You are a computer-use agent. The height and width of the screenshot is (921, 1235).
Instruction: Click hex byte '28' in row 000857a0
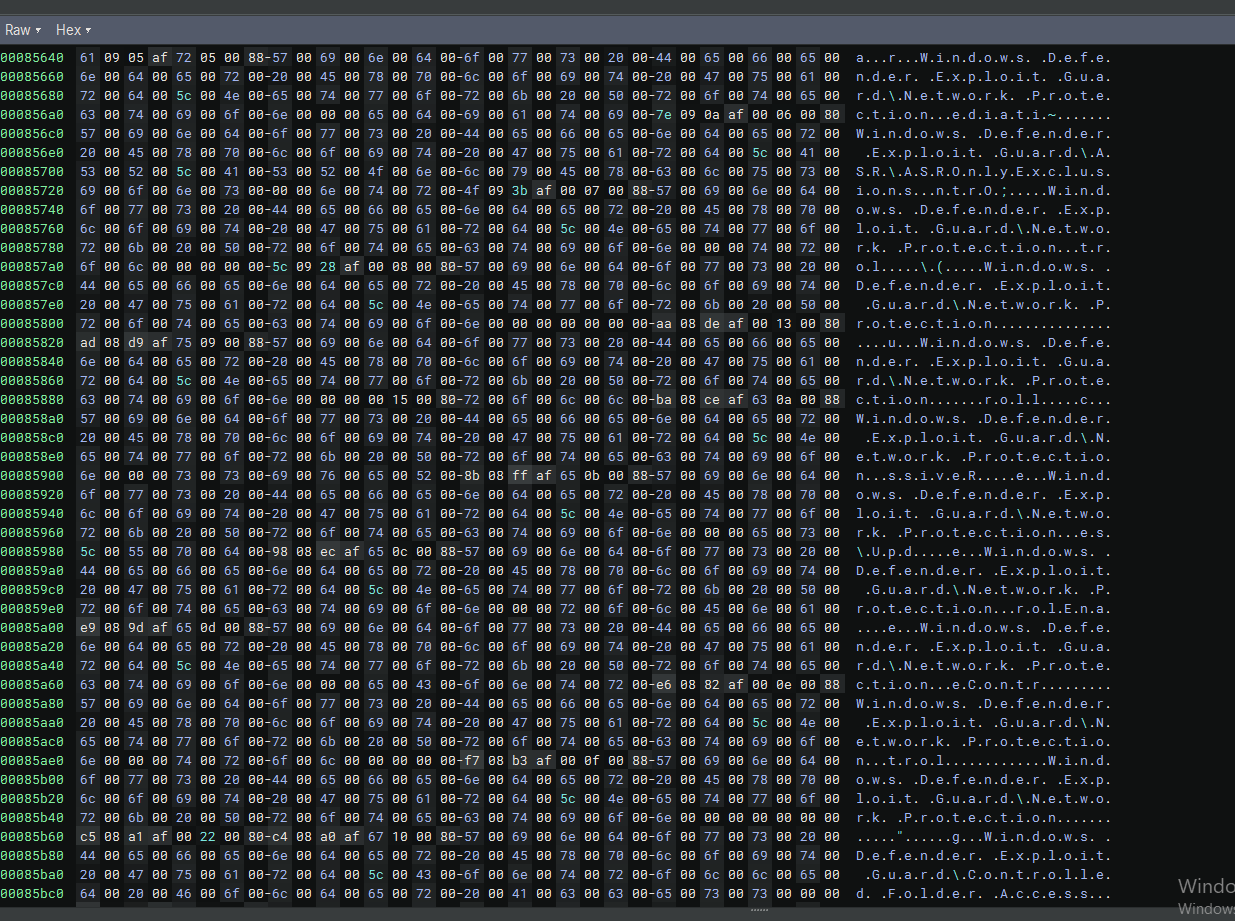pos(327,266)
